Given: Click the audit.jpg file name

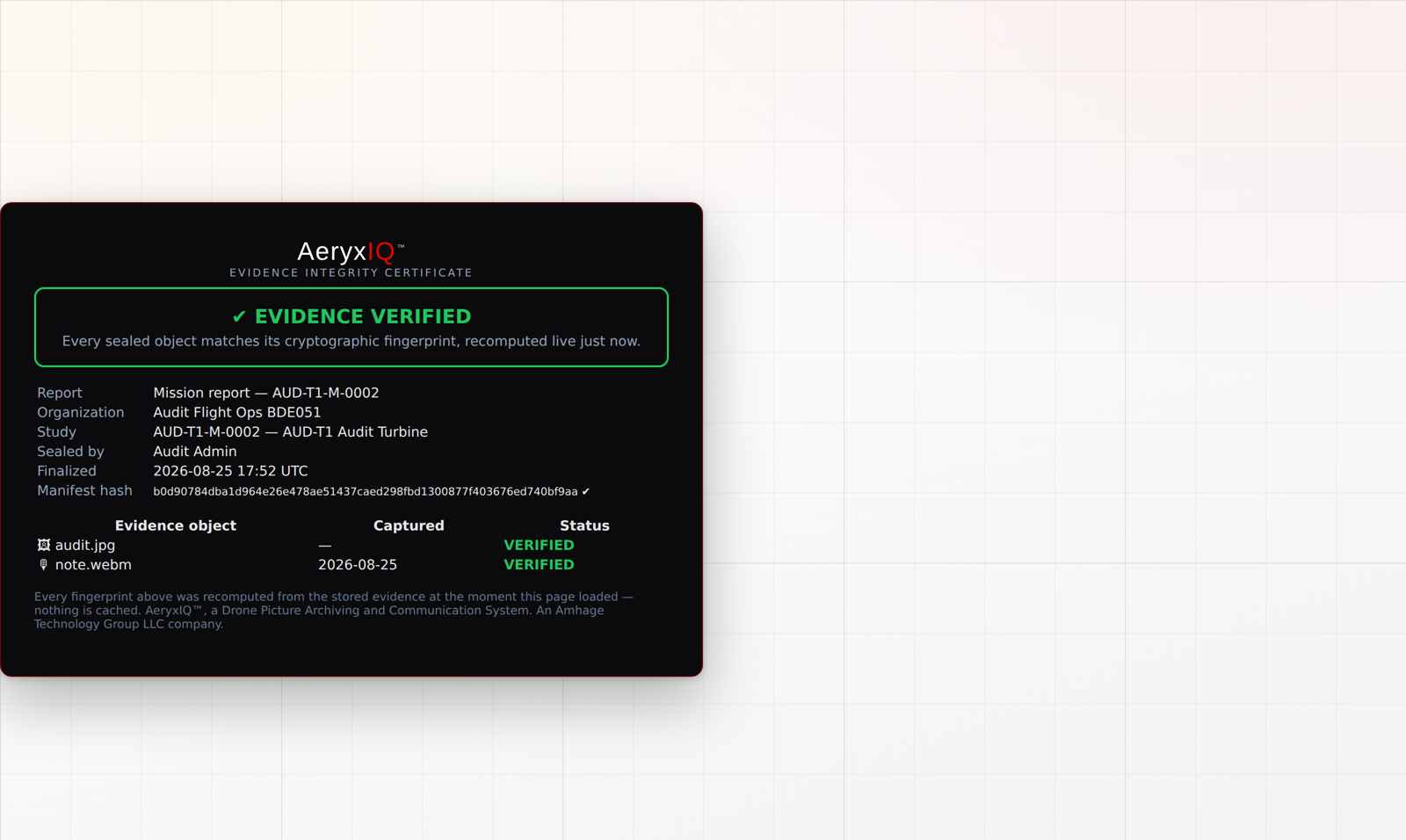Looking at the screenshot, I should coord(85,546).
